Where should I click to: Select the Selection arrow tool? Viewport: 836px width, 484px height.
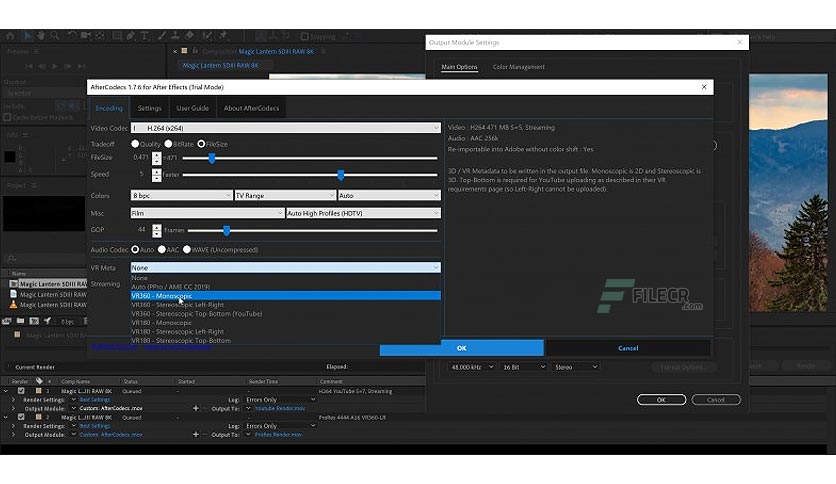27,36
